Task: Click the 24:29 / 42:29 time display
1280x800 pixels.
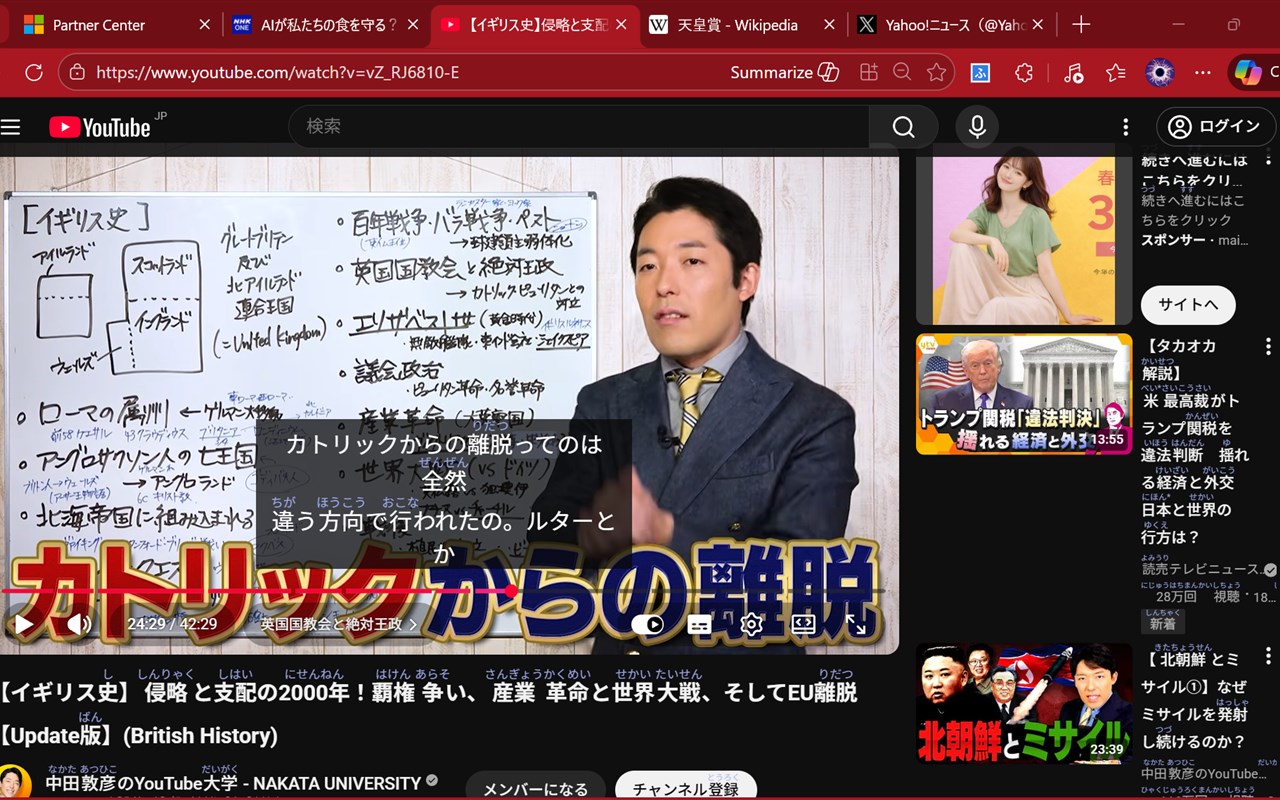Action: (x=172, y=624)
